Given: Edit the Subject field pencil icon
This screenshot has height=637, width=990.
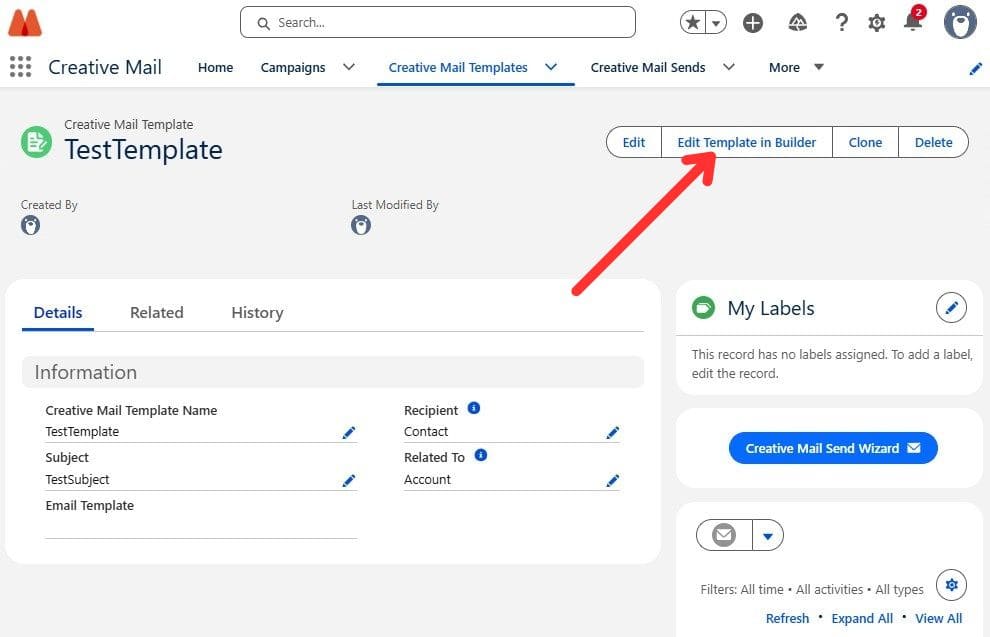Looking at the screenshot, I should click(x=349, y=480).
